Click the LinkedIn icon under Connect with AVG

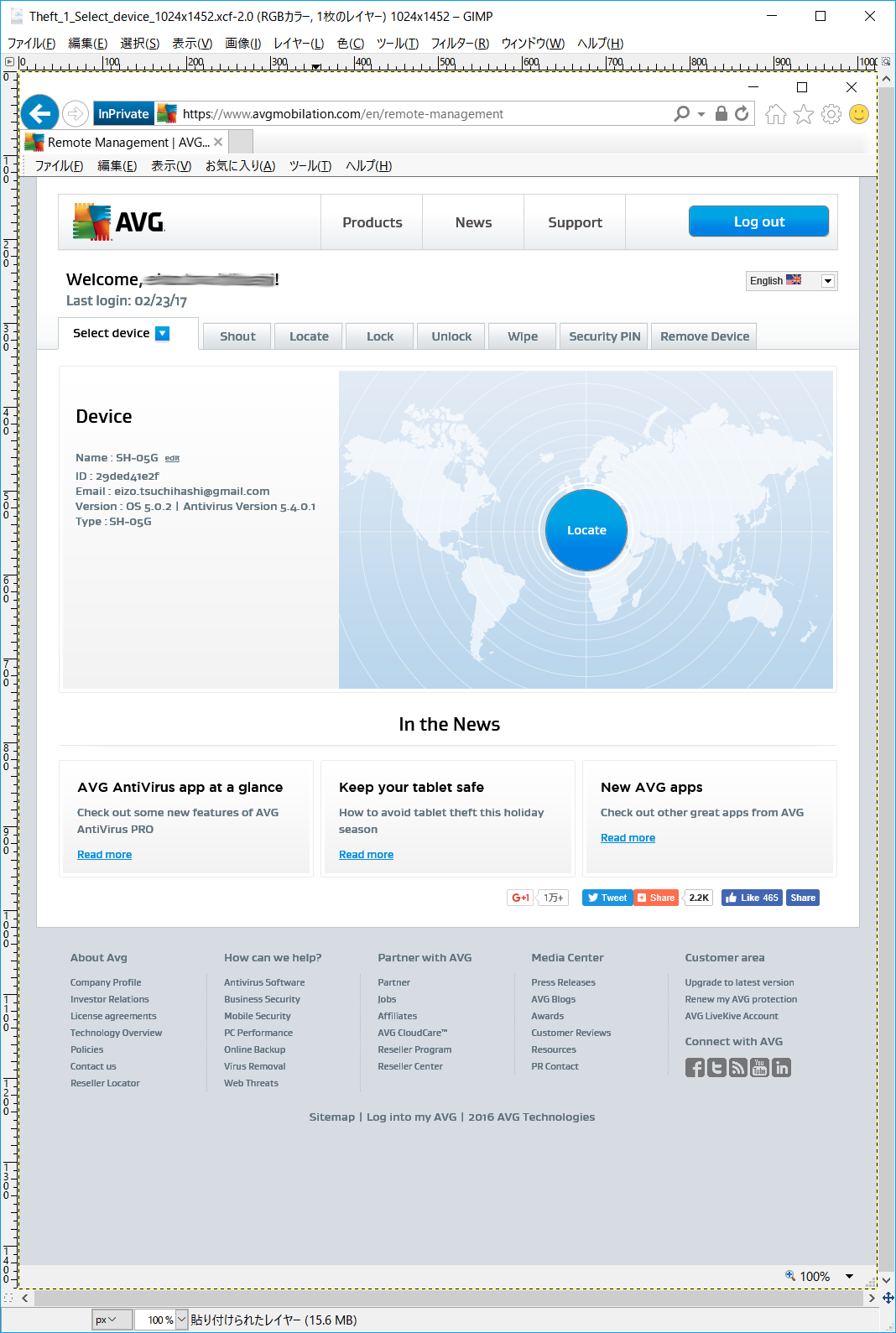pos(781,1067)
